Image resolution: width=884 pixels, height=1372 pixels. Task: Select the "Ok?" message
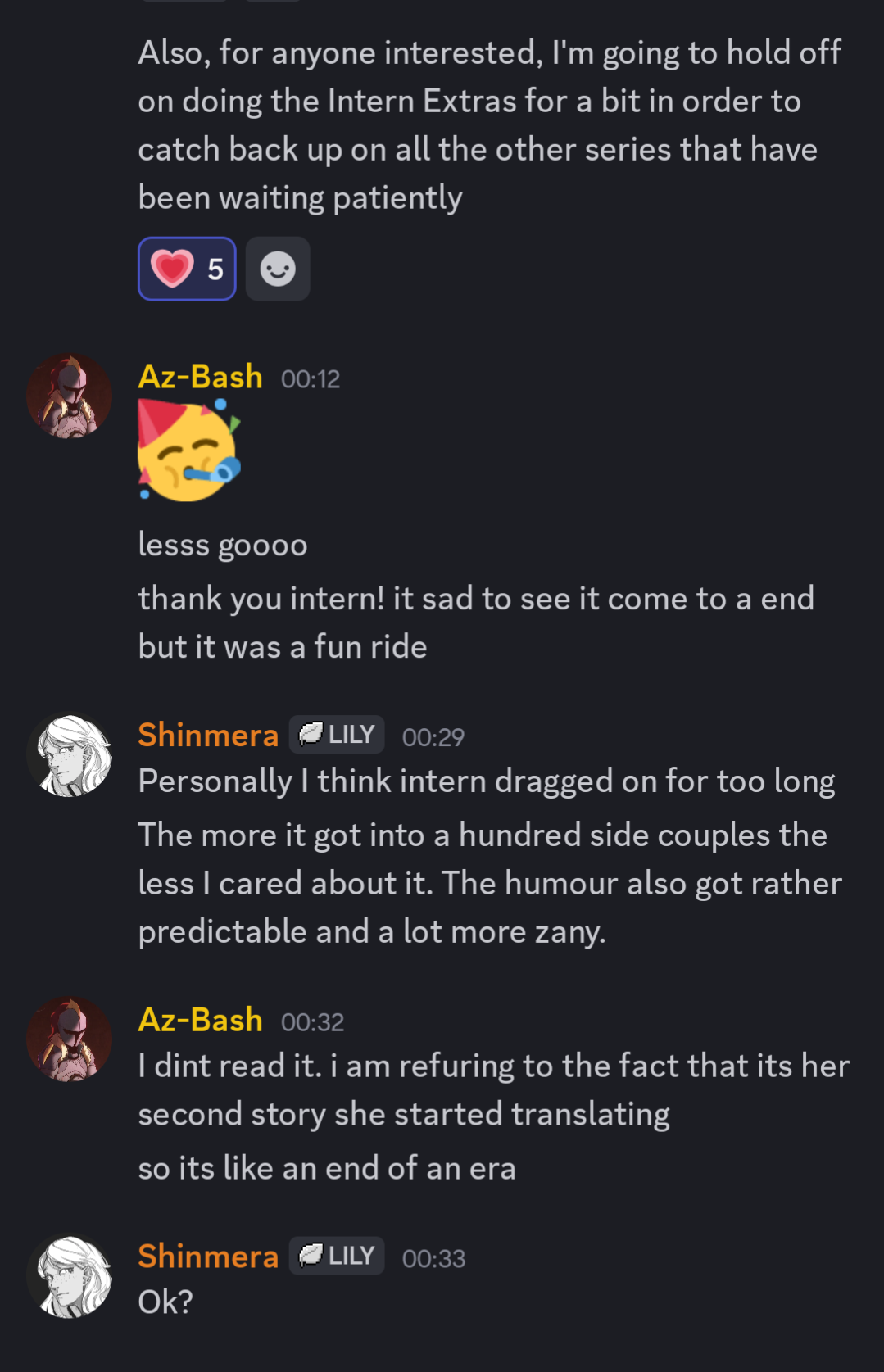point(165,1302)
